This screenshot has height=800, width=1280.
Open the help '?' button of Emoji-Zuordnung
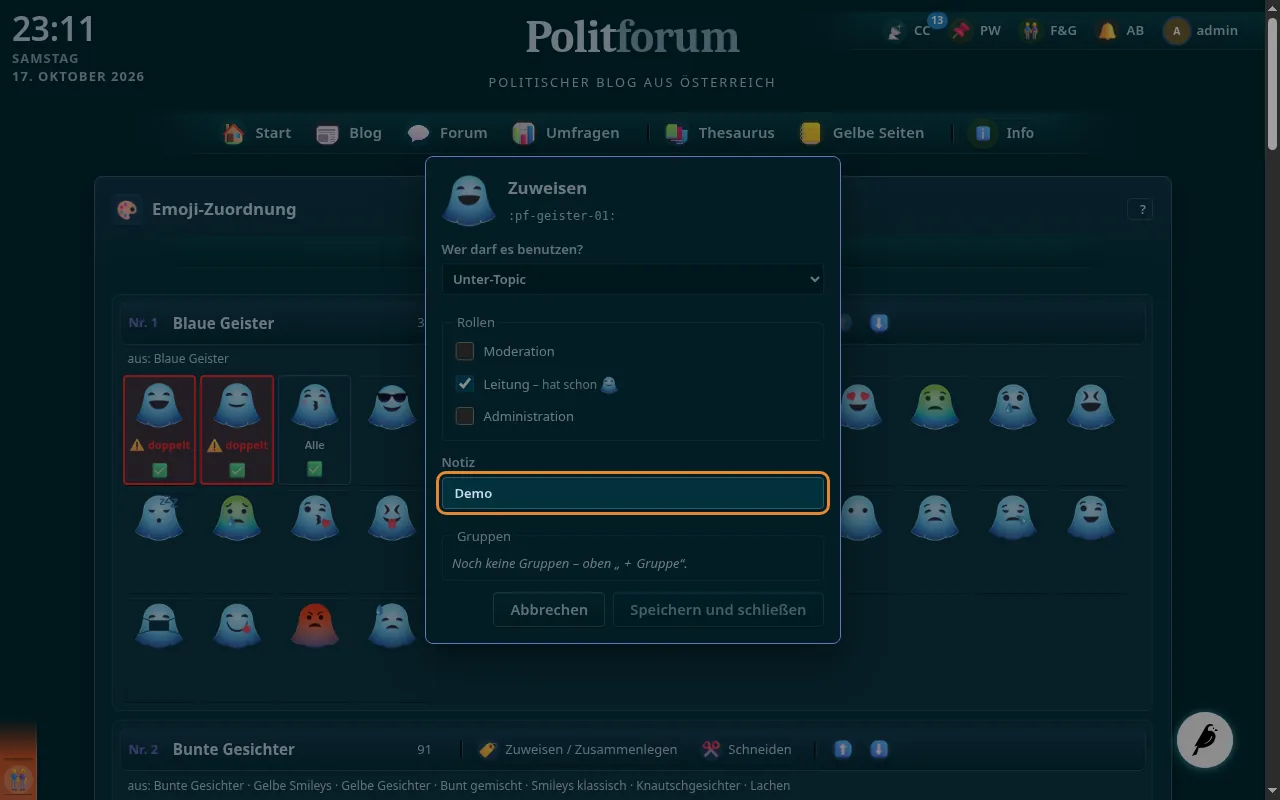point(1140,209)
